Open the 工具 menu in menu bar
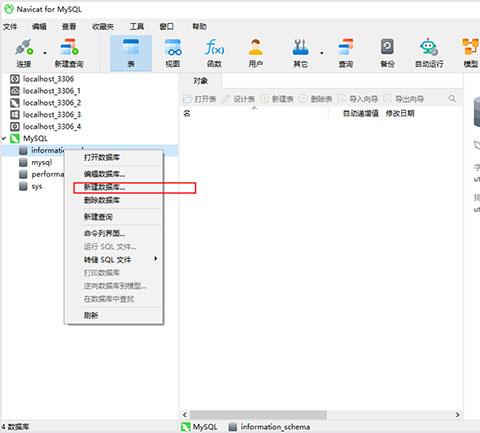The image size is (480, 433). (x=137, y=26)
